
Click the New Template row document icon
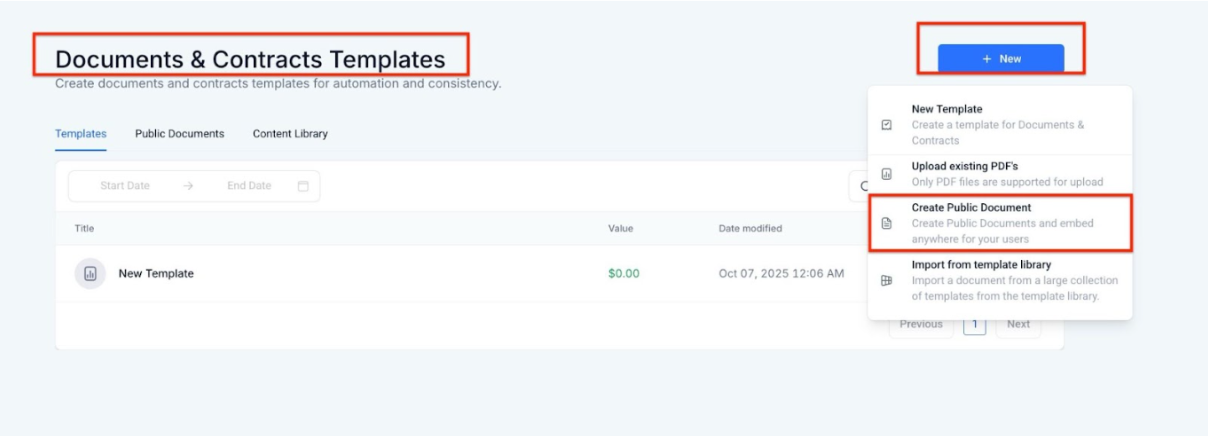click(90, 273)
